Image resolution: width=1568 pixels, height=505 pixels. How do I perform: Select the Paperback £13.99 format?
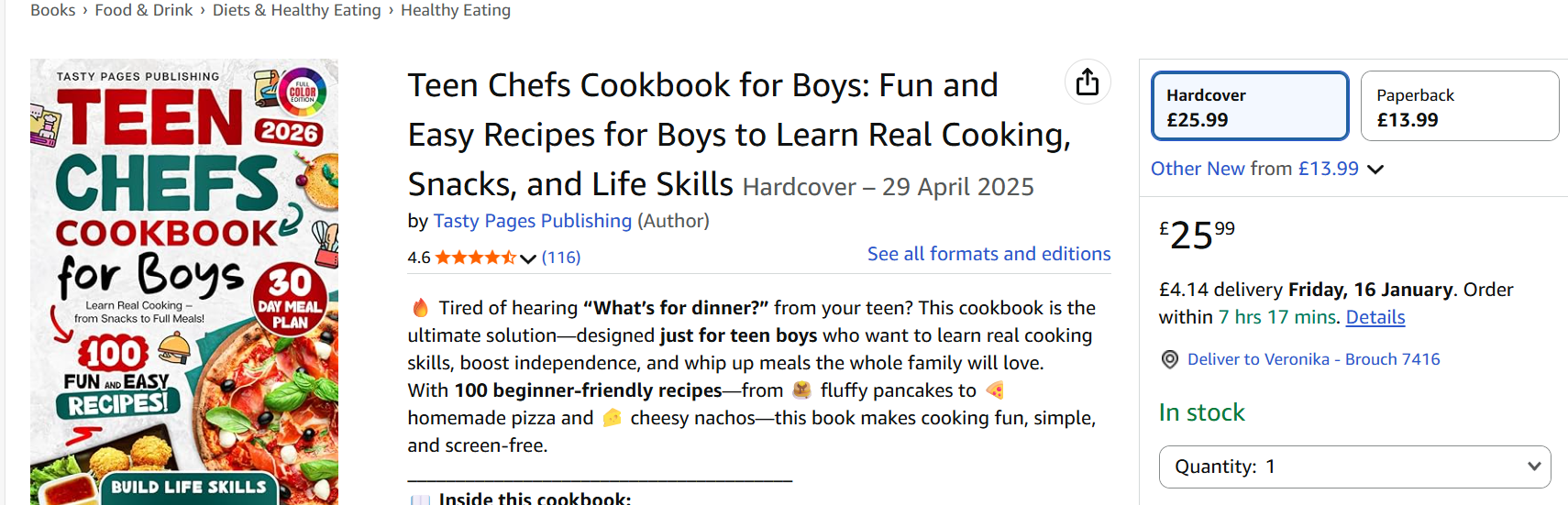pyautogui.click(x=1459, y=106)
